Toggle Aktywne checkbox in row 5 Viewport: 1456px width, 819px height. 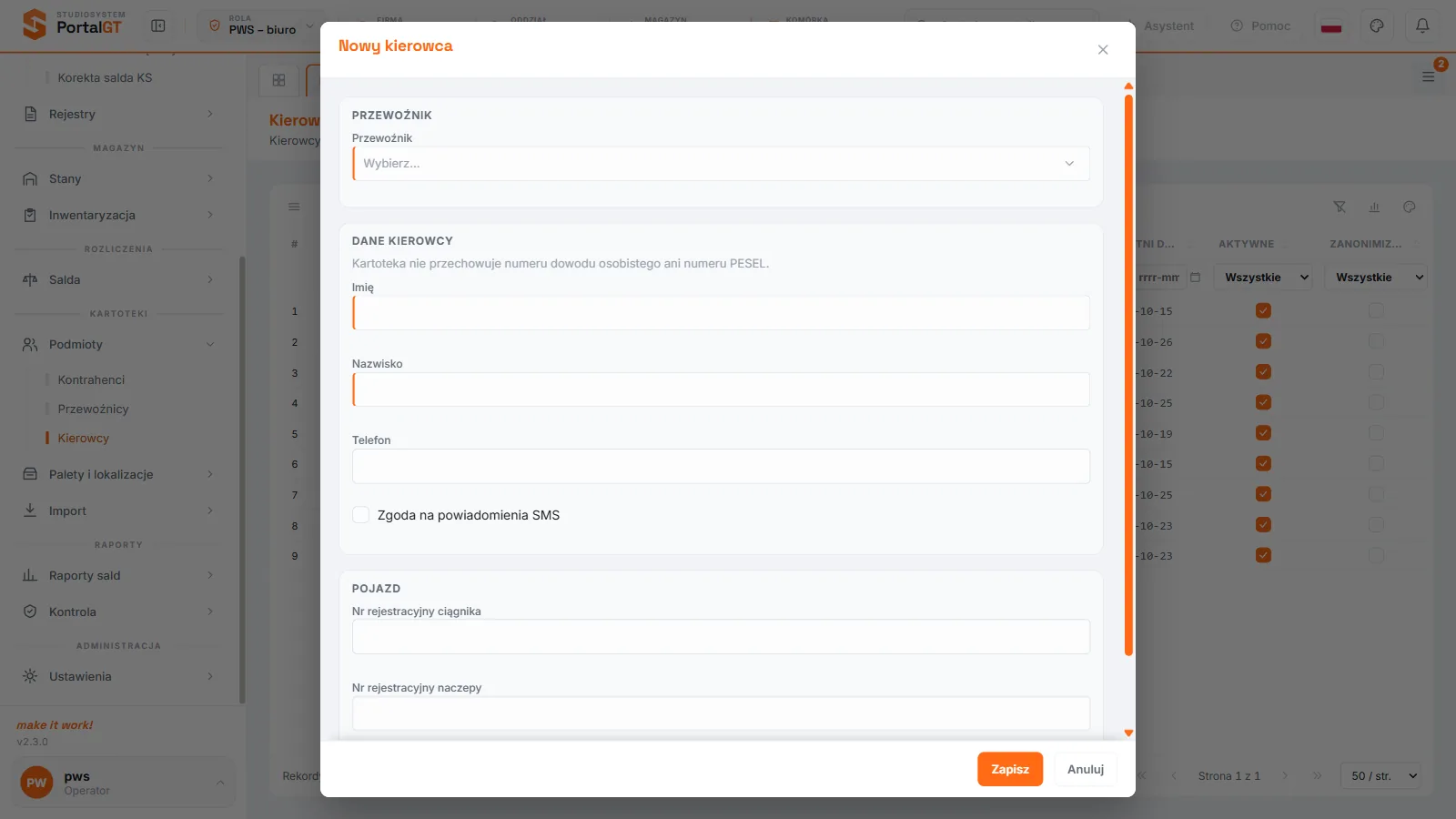pos(1263,433)
